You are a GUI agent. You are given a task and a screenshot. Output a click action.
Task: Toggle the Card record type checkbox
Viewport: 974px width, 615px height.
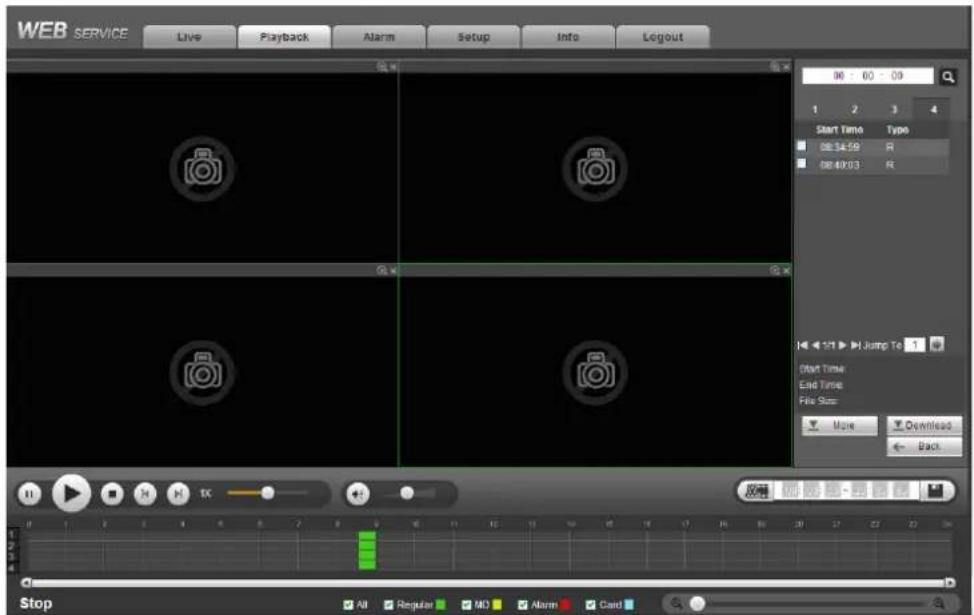(591, 604)
